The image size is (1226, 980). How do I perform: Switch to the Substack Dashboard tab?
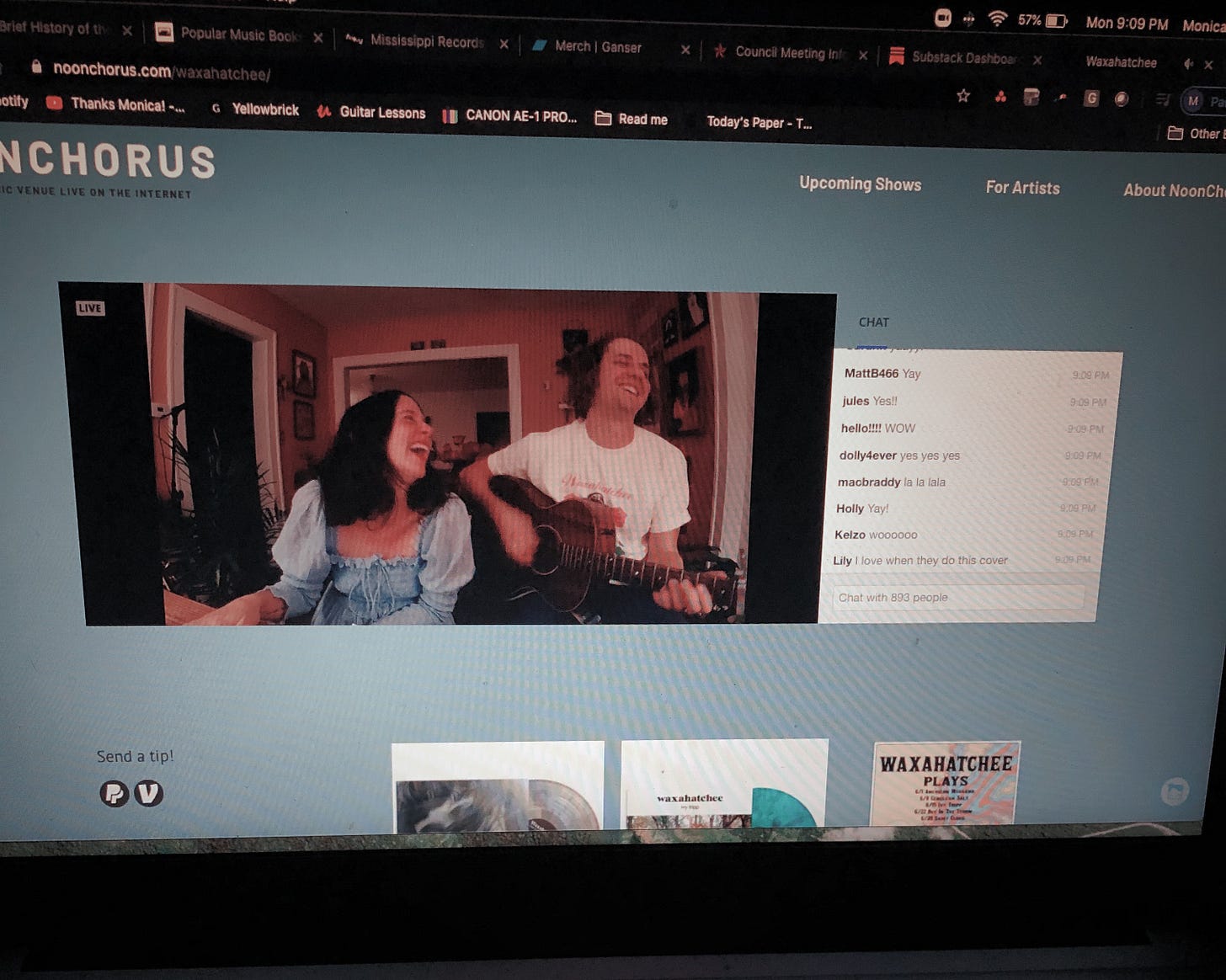pyautogui.click(x=954, y=57)
